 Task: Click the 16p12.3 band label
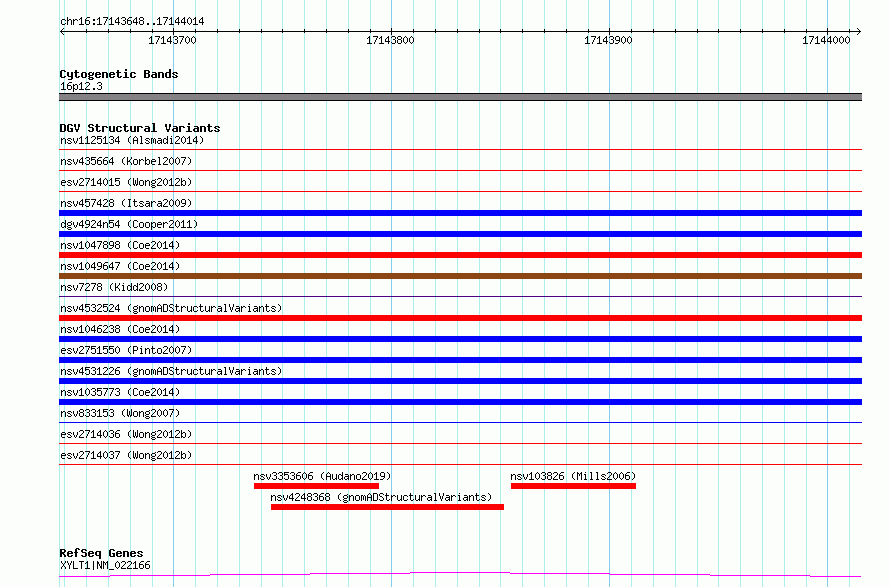coord(81,86)
